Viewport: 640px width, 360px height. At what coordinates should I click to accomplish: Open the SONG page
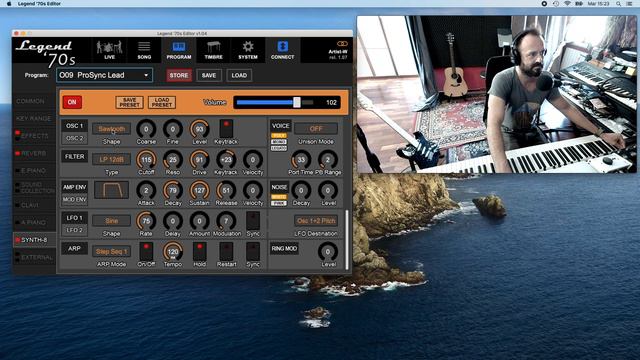[144, 50]
